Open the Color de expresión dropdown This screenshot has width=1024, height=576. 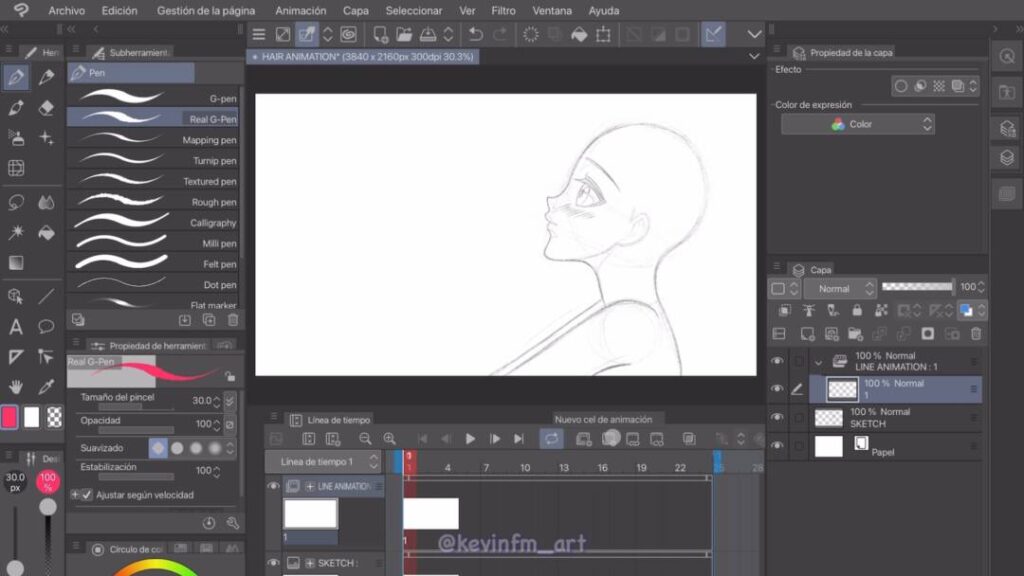tap(857, 124)
